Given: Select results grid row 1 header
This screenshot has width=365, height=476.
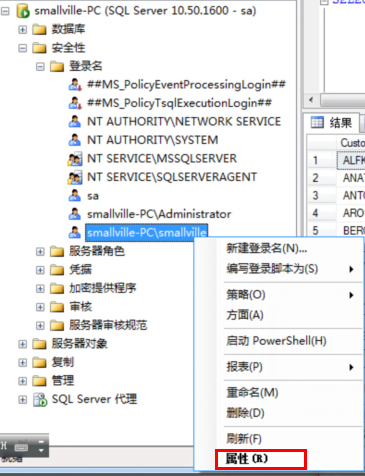Looking at the screenshot, I should pyautogui.click(x=321, y=160).
